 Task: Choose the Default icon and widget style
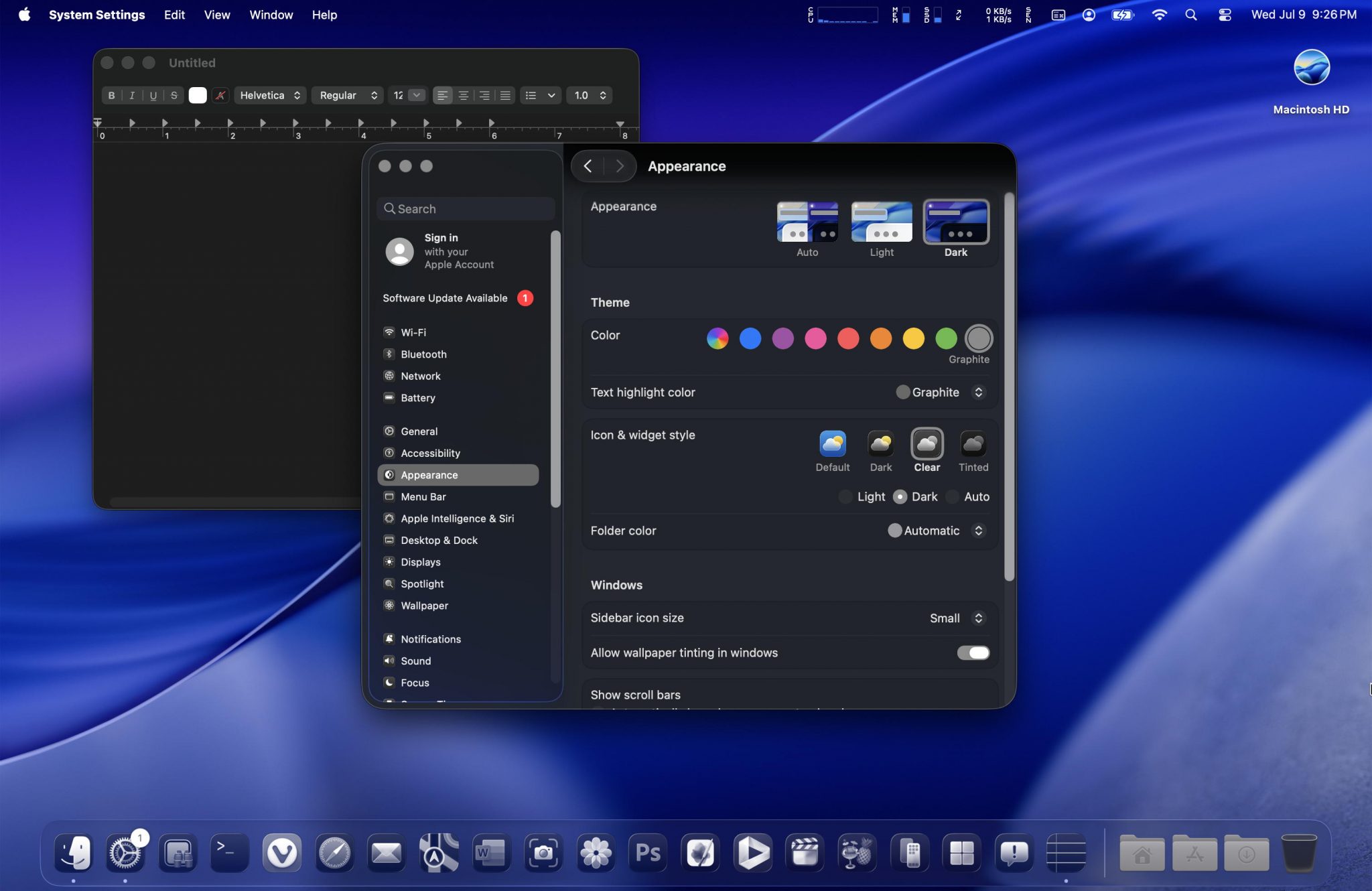[832, 444]
